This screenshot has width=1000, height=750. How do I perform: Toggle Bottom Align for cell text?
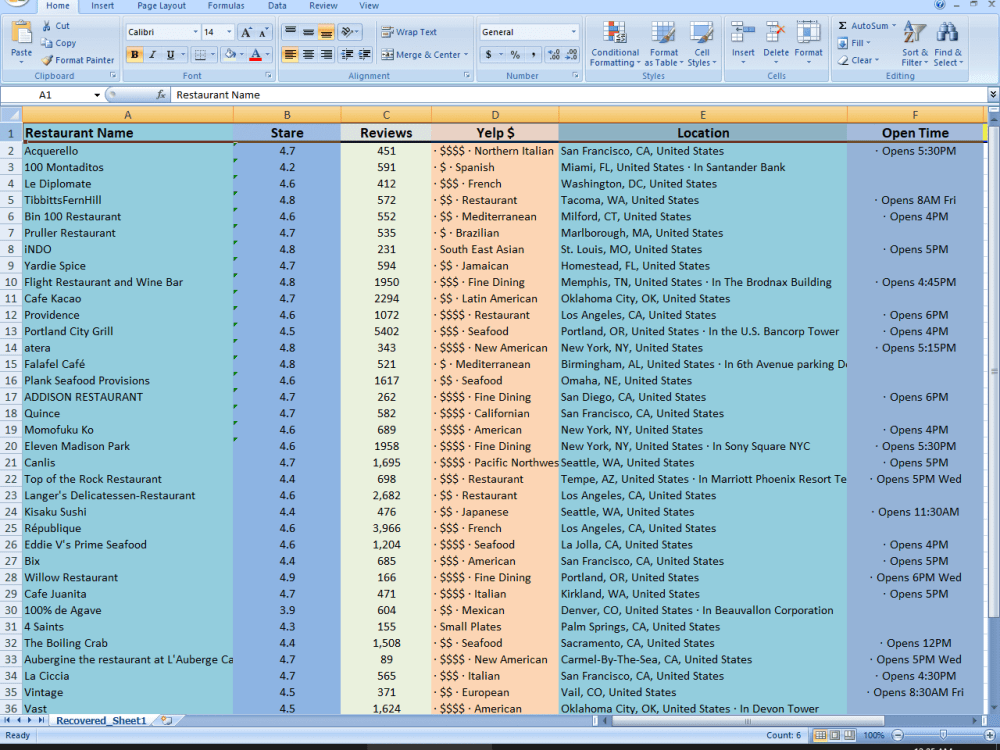tap(326, 32)
